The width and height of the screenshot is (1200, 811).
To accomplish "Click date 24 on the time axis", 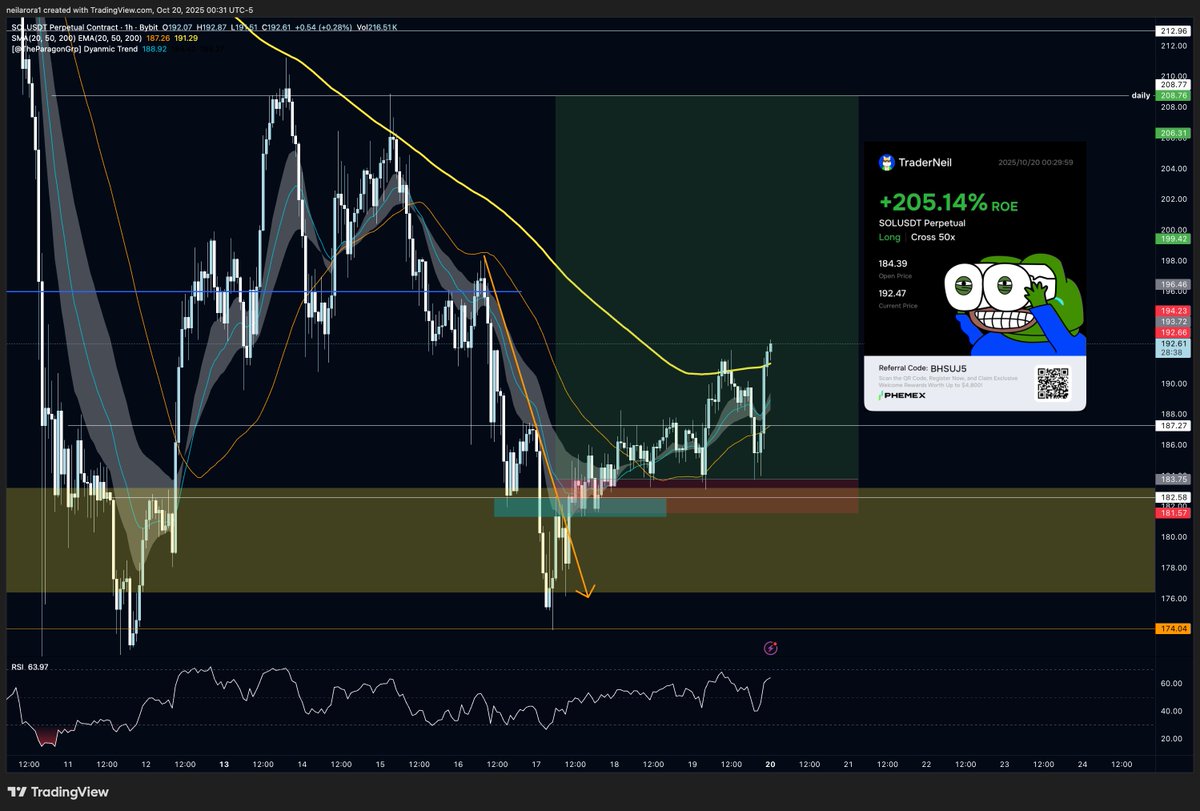I will (1081, 764).
